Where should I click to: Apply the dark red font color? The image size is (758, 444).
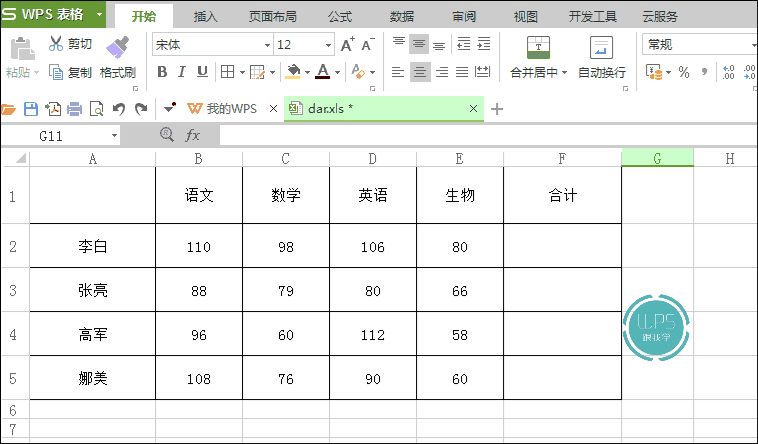[322, 72]
